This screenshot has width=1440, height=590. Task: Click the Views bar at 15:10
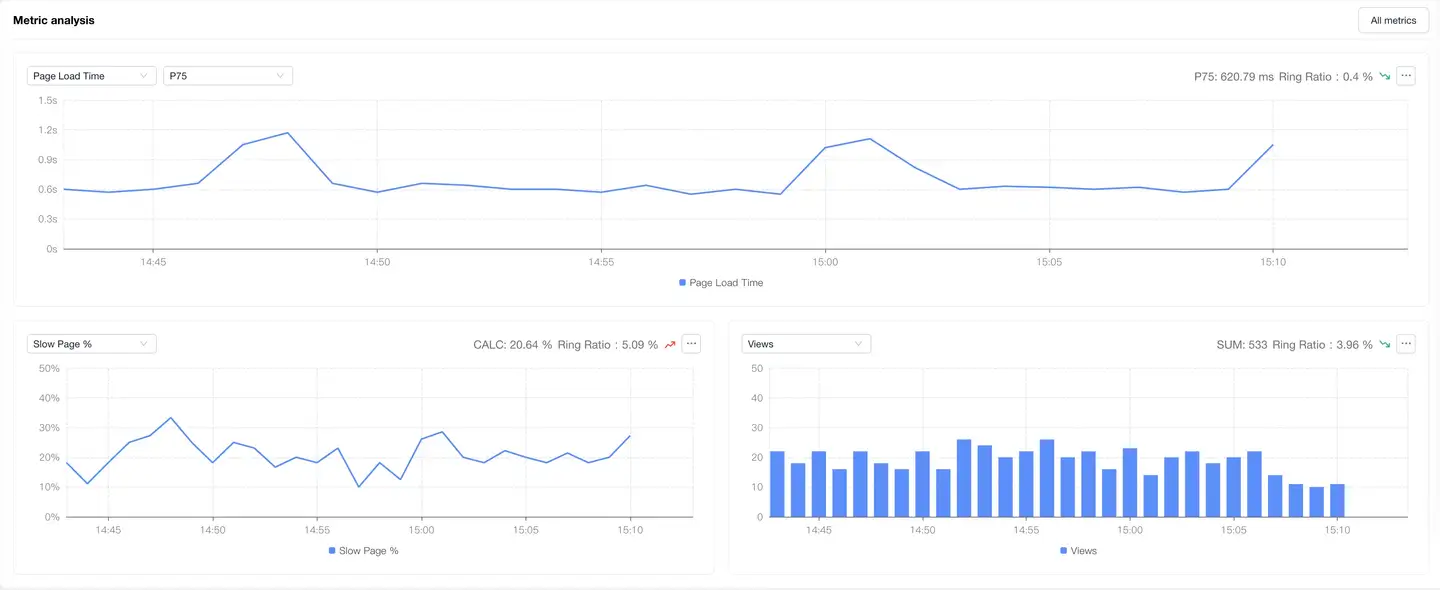click(1337, 500)
